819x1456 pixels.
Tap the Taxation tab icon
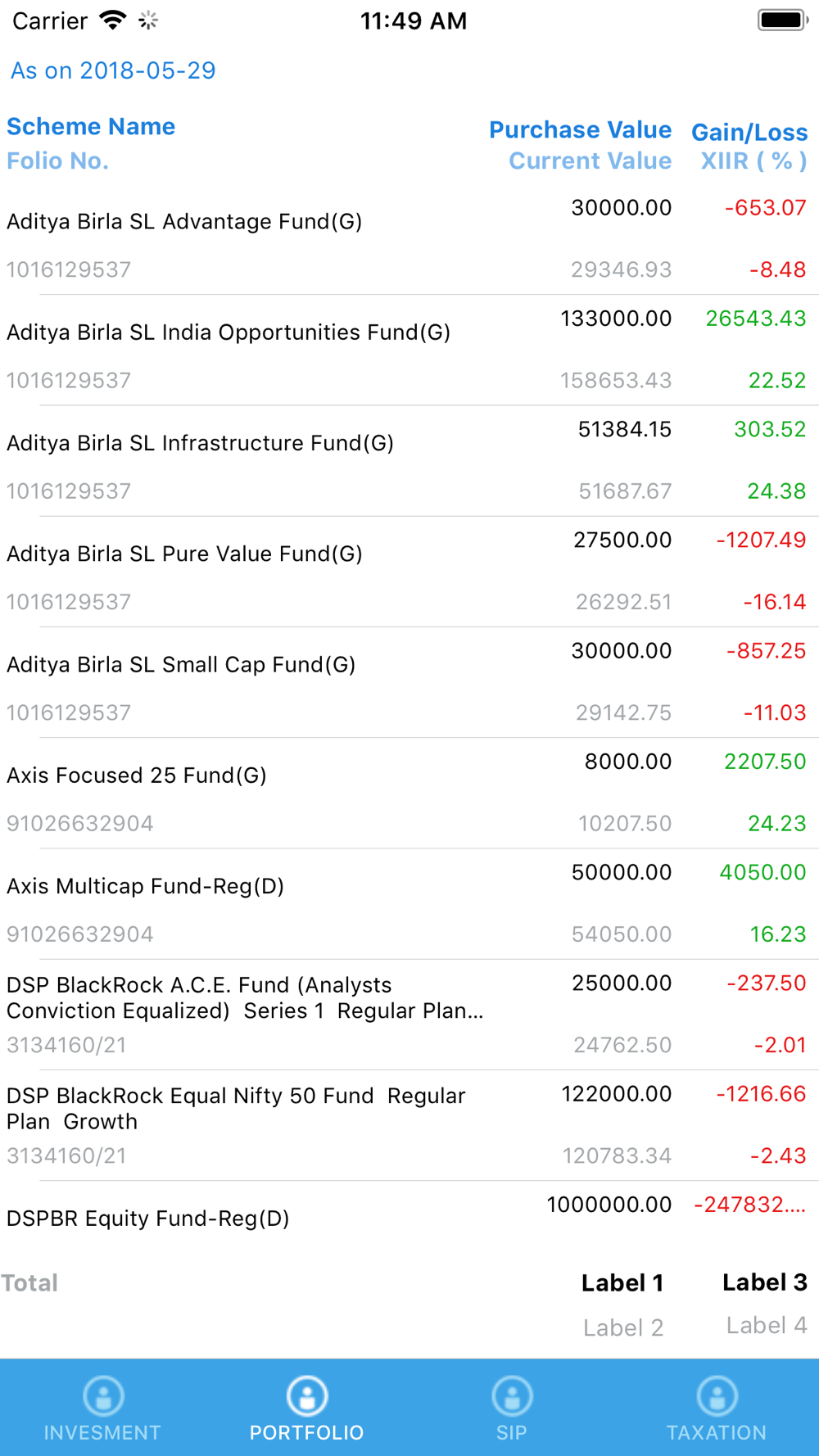click(x=717, y=1396)
